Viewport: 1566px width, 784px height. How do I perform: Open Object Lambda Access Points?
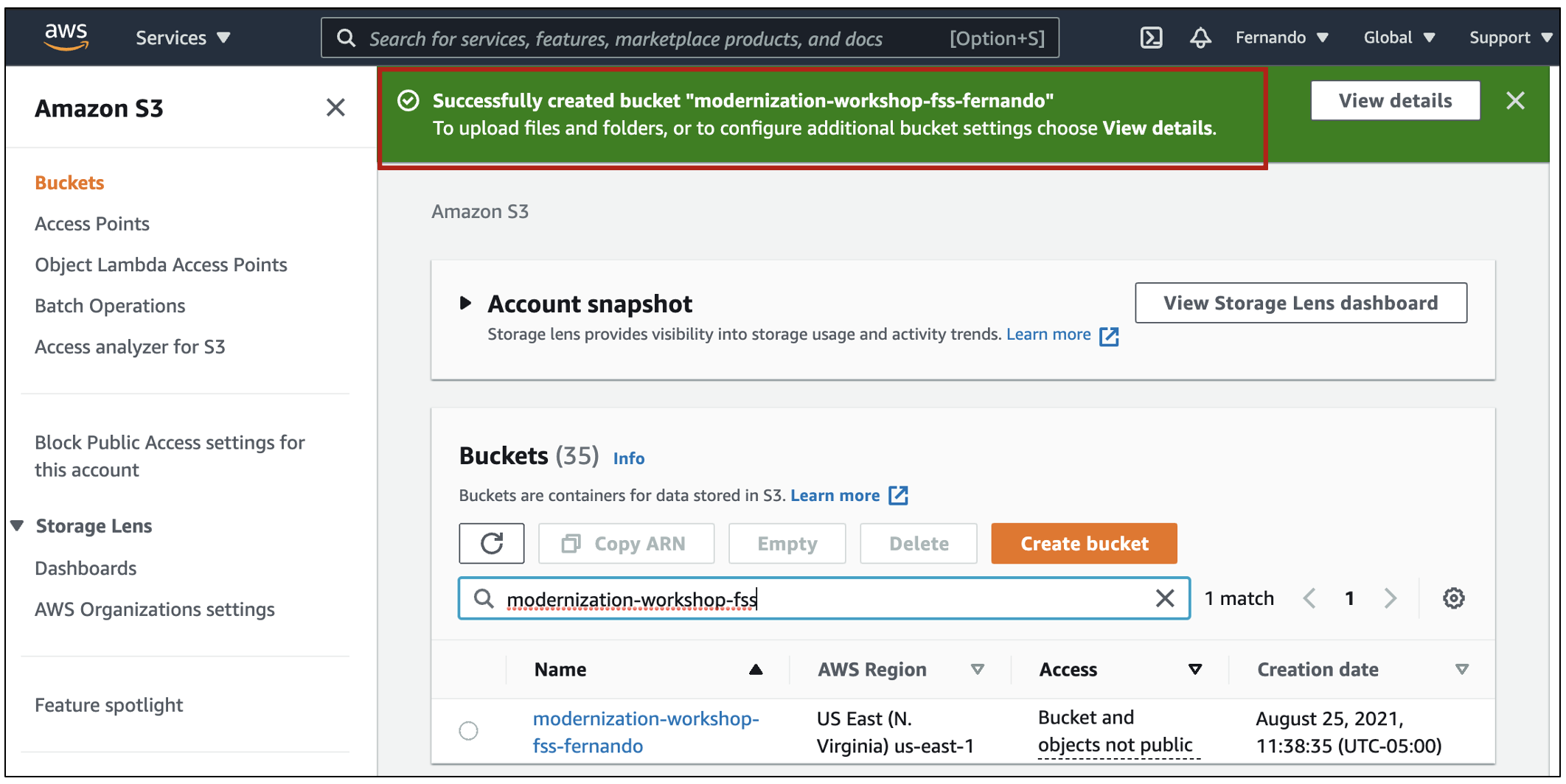[x=161, y=265]
